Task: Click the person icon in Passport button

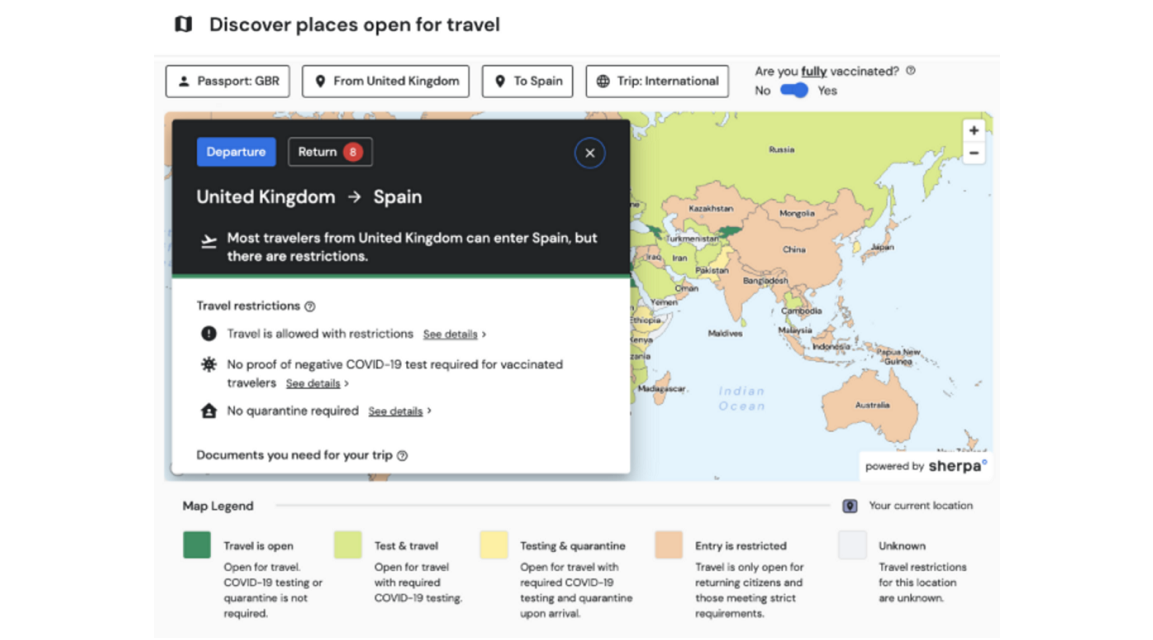Action: pyautogui.click(x=184, y=81)
